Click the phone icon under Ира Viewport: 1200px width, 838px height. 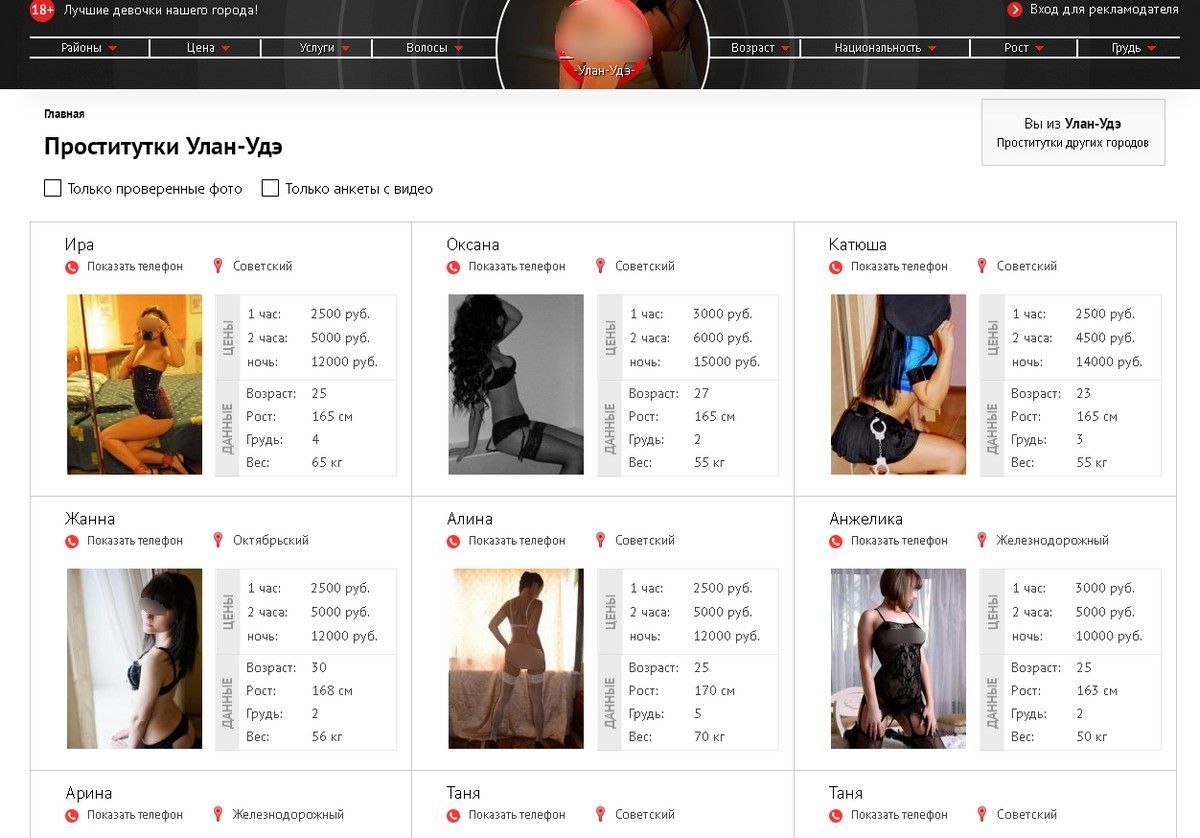coord(72,267)
